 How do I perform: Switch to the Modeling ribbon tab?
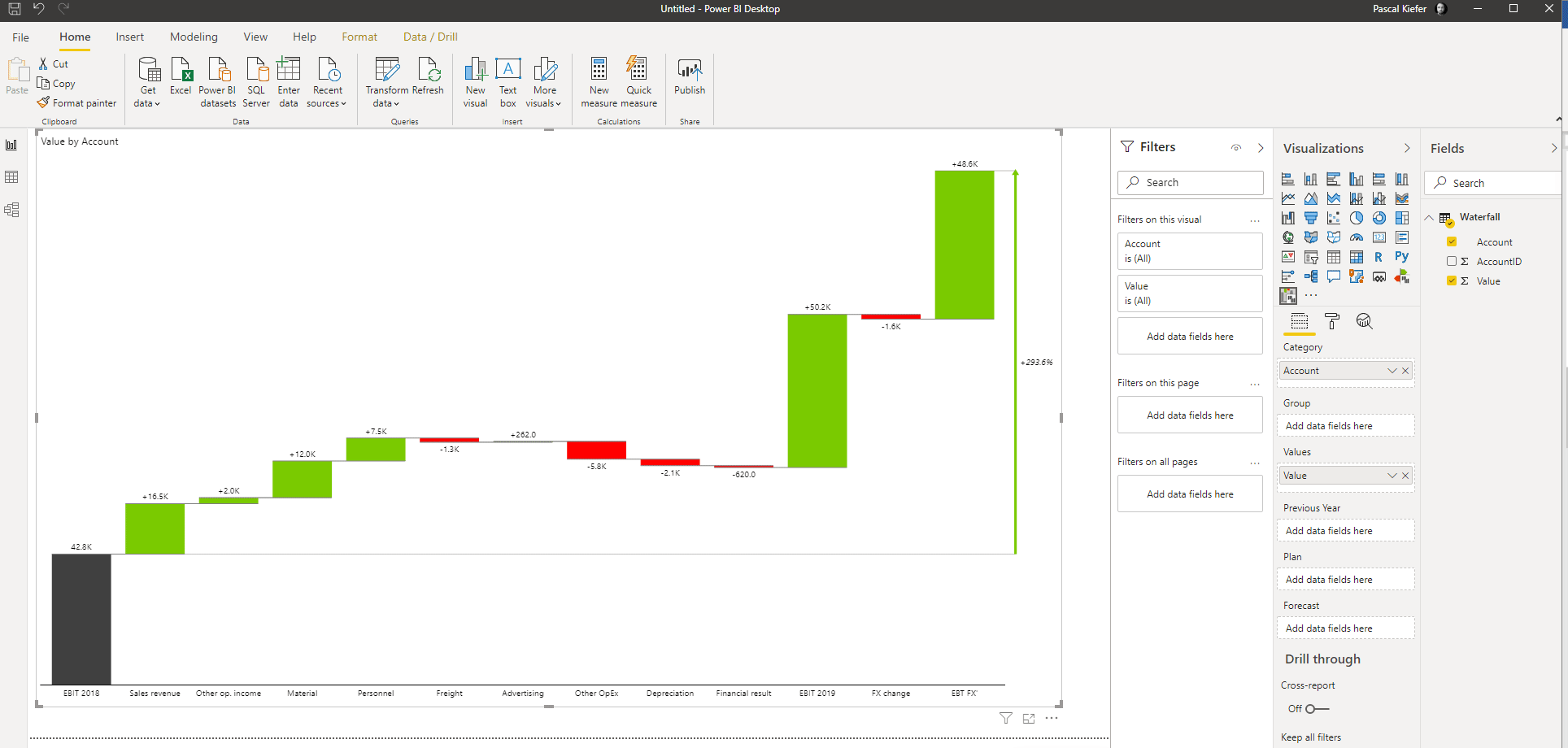coord(193,37)
